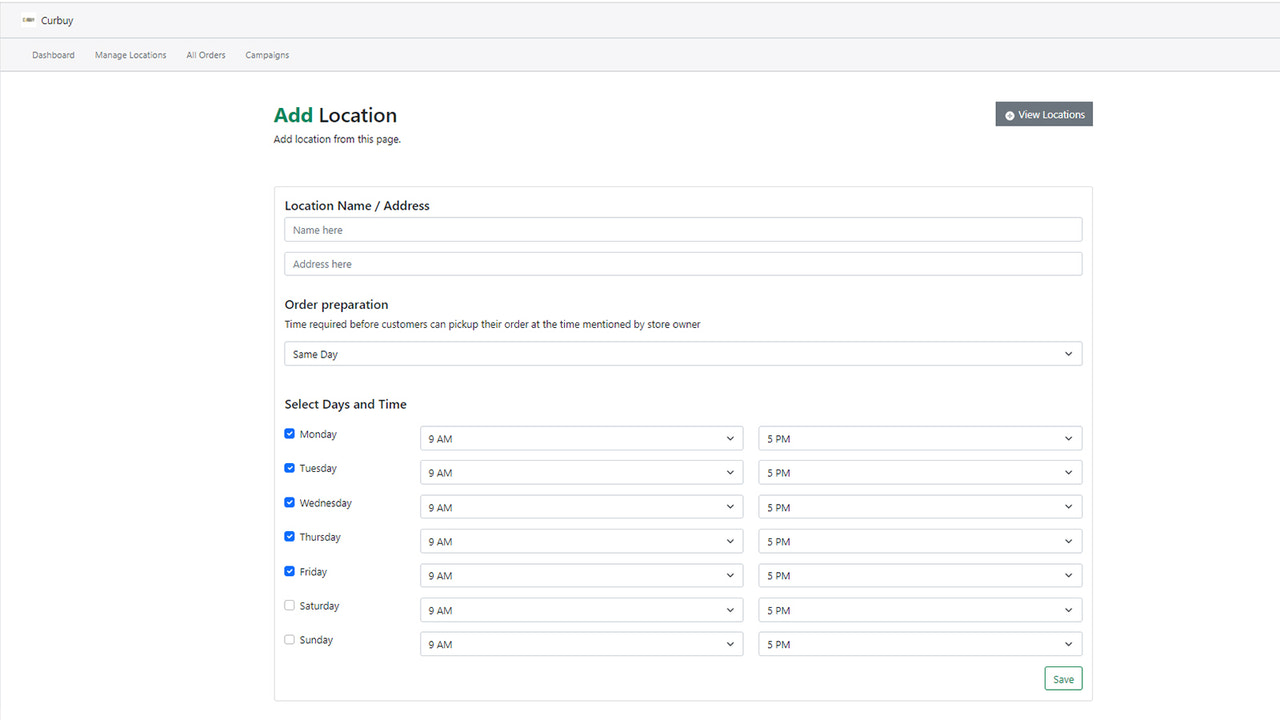
Task: Click the View Locations button
Action: (1044, 114)
